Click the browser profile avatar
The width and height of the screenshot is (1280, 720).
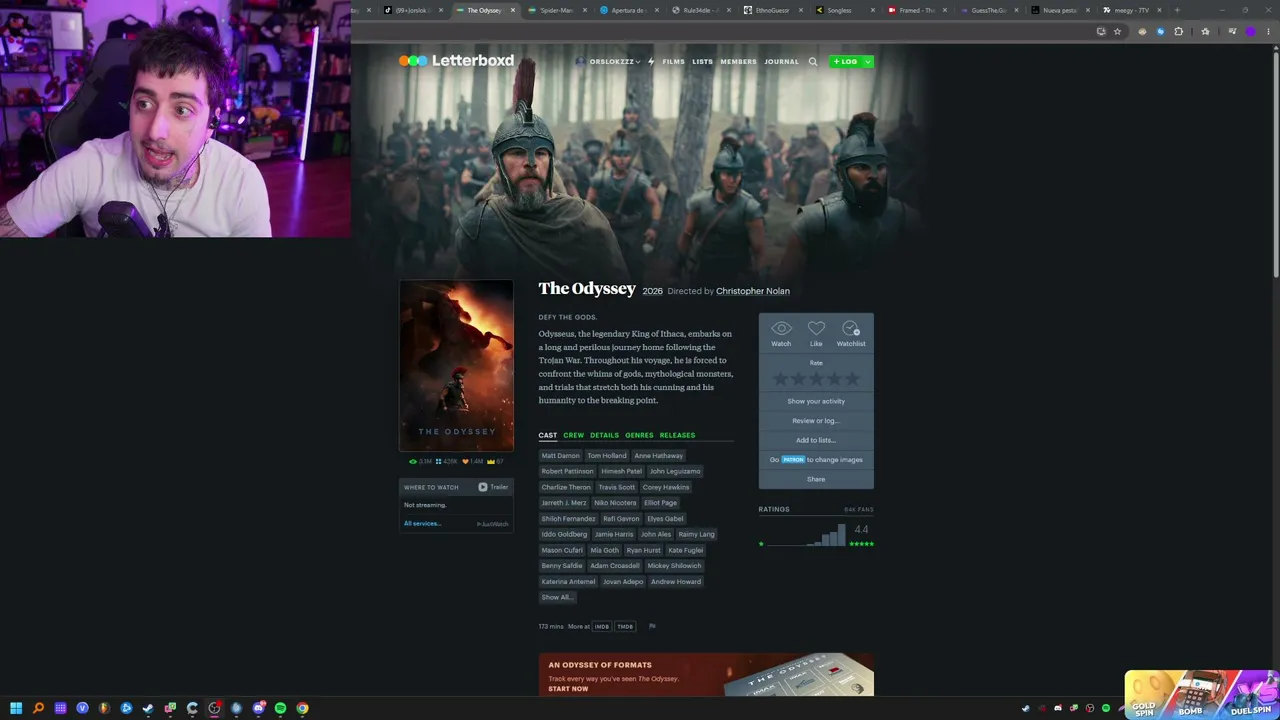click(x=1250, y=31)
